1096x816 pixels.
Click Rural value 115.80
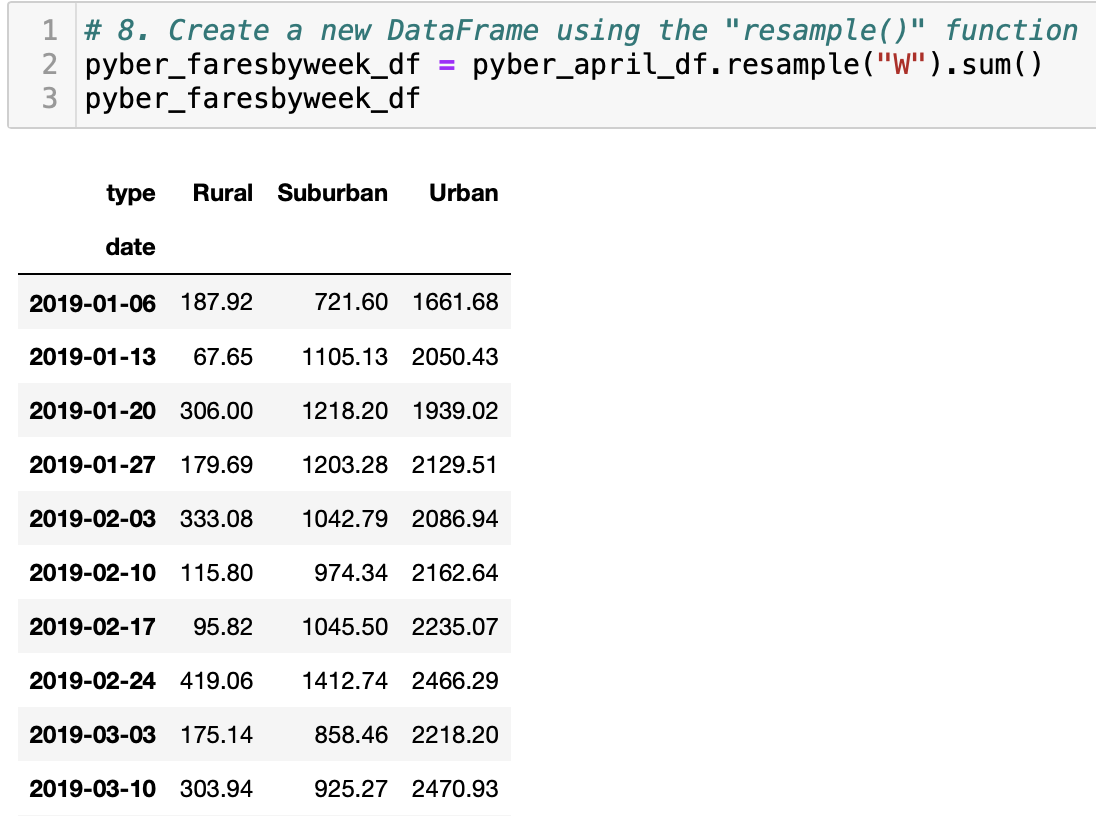(x=217, y=573)
